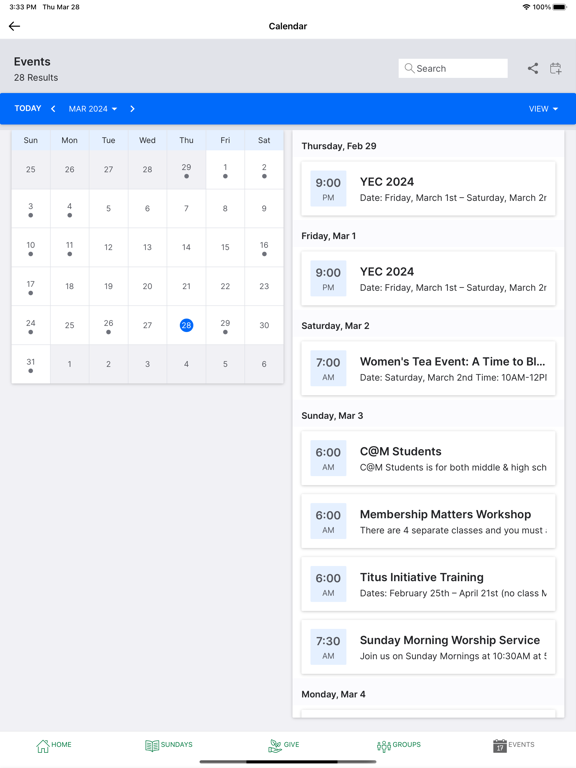Tap the share icon
This screenshot has height=768, width=576.
point(533,69)
